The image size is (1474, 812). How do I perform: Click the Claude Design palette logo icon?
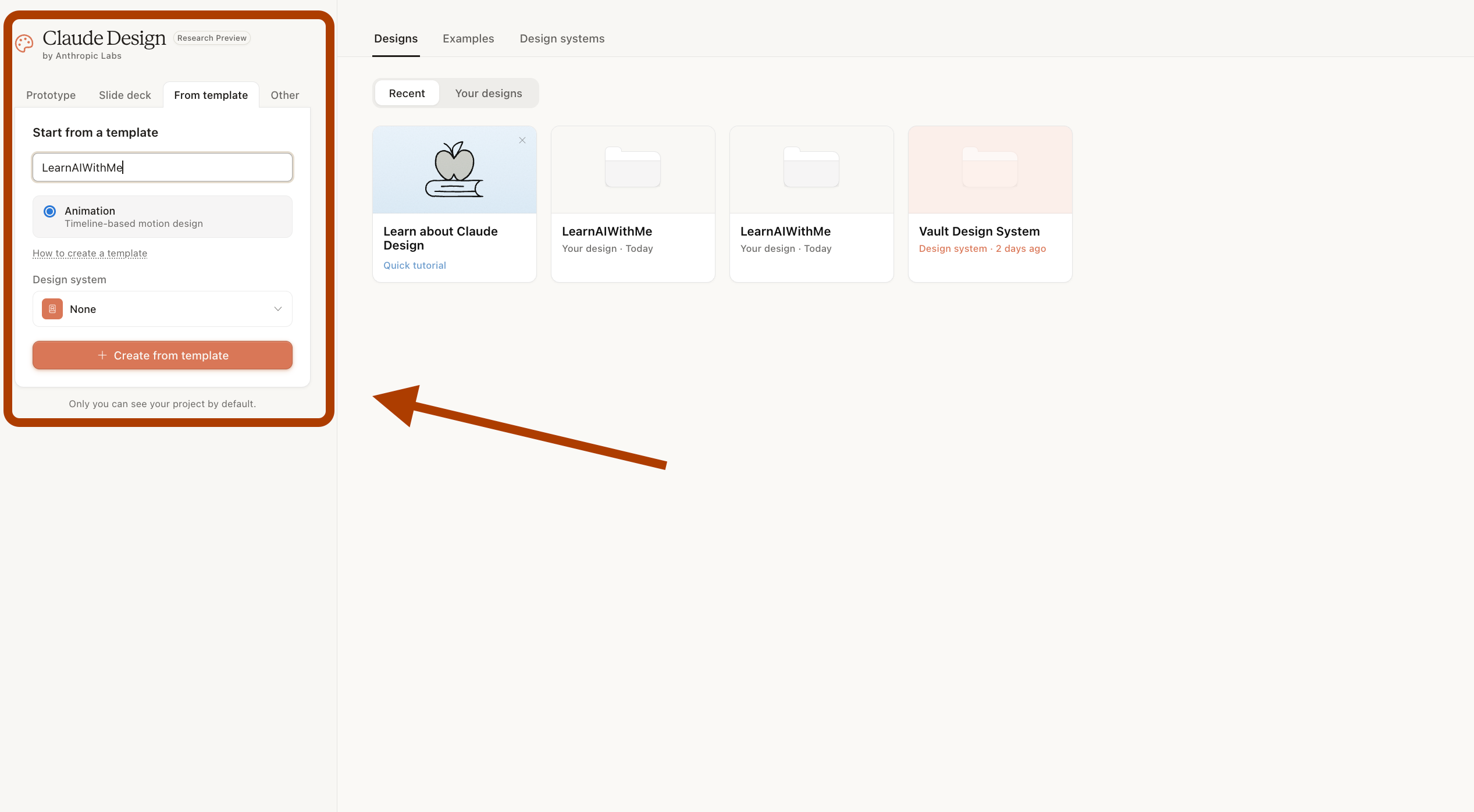24,43
